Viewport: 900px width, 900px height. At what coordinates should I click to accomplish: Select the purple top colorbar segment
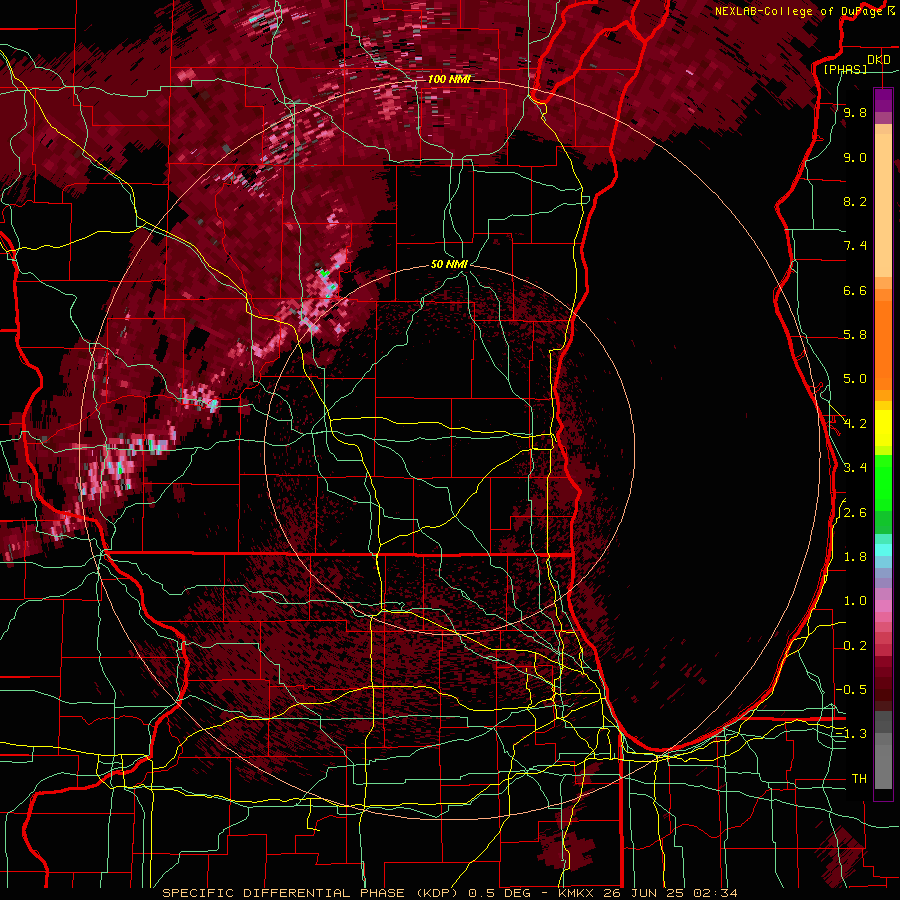[883, 101]
